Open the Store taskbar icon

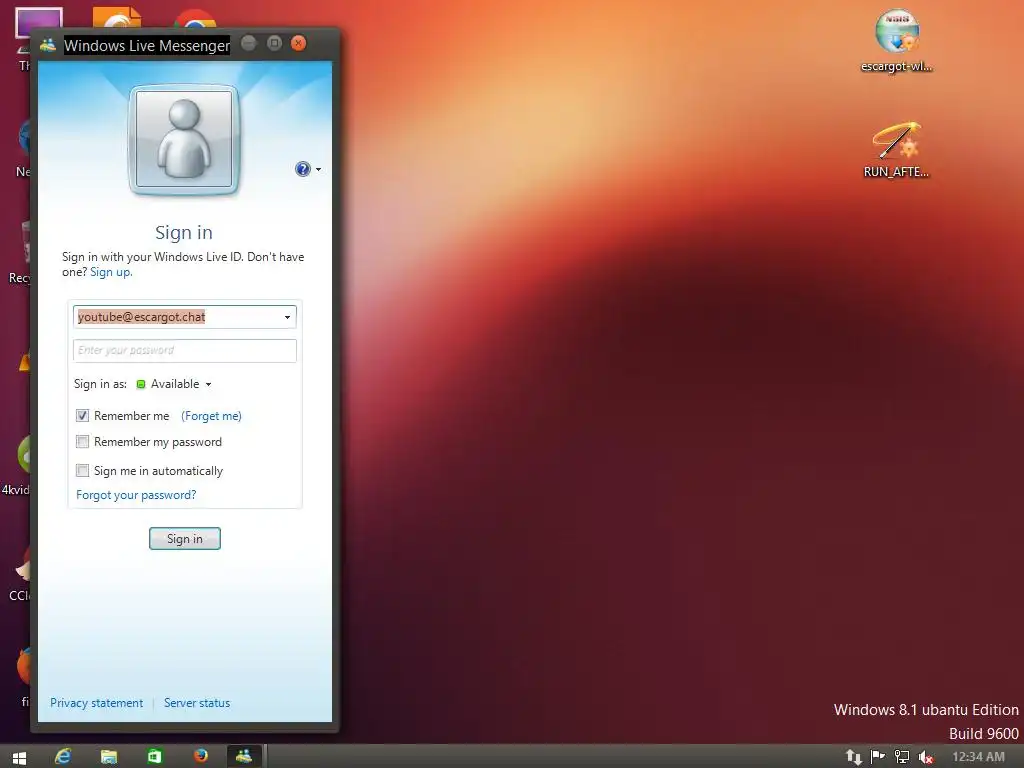click(x=154, y=756)
